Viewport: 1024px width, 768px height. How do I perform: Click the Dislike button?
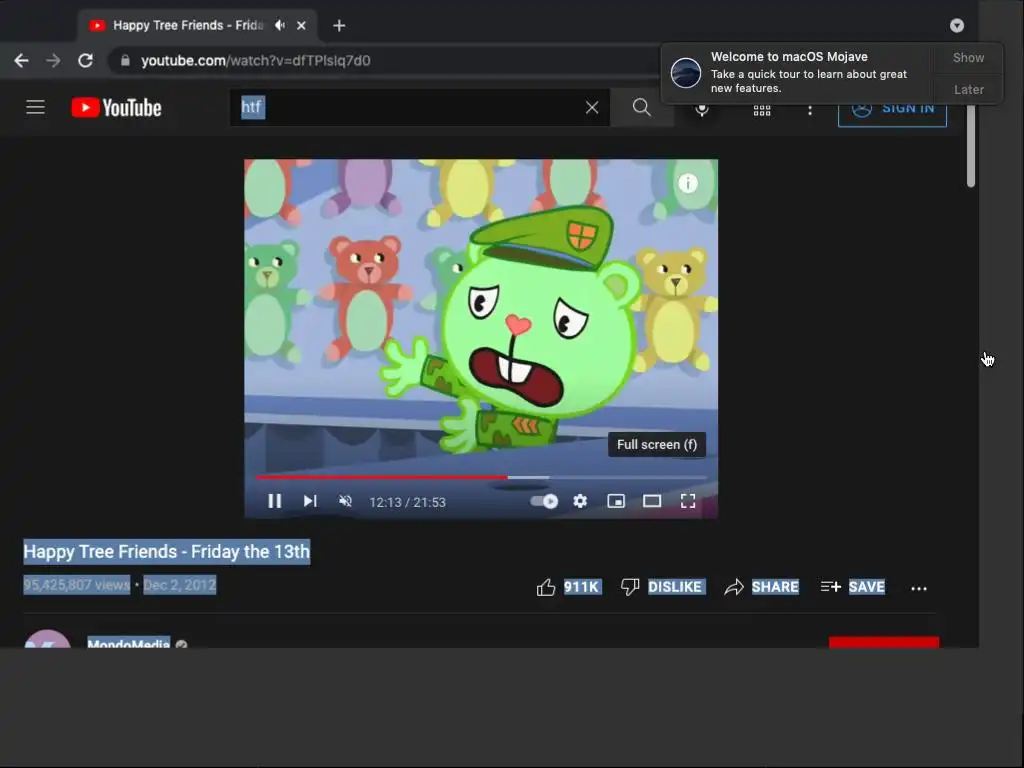click(x=662, y=587)
